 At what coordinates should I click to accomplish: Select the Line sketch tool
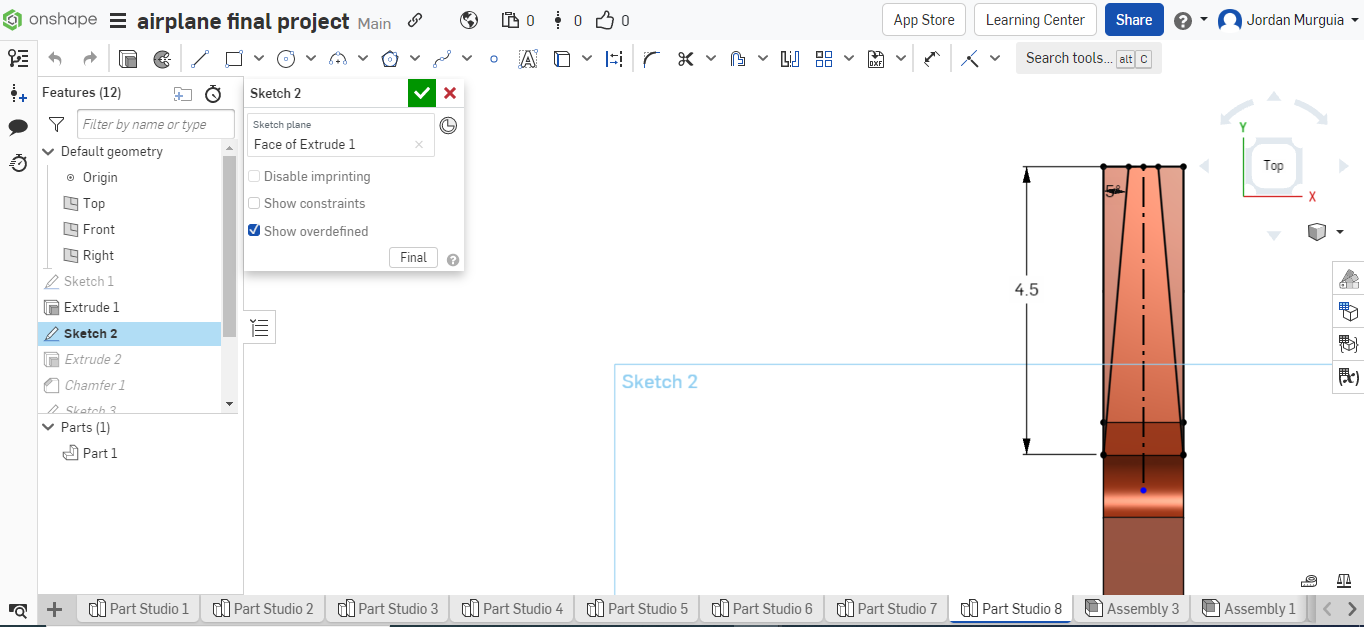199,58
